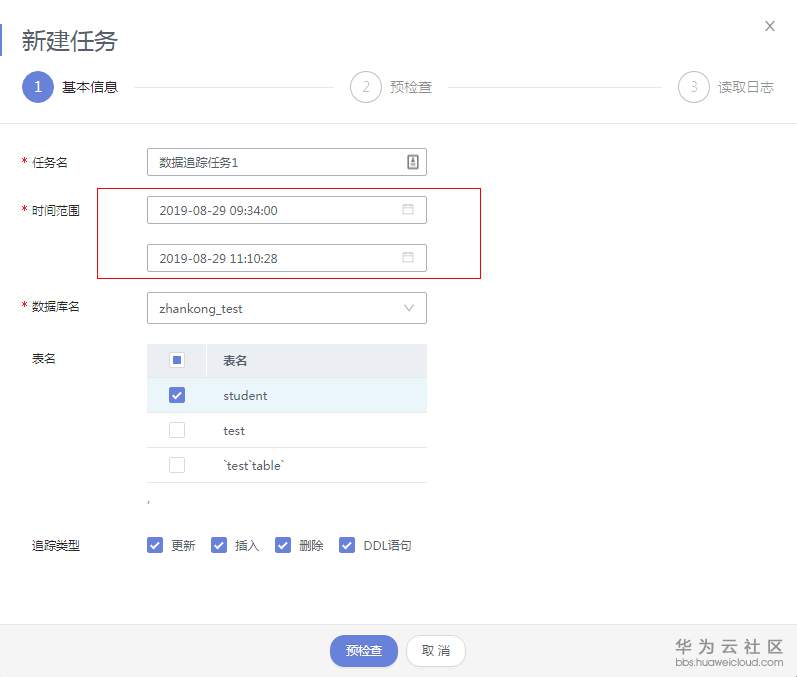Image resolution: width=797 pixels, height=677 pixels.
Task: Click the end time field 2019-08-29 11:10:28
Action: (287, 258)
